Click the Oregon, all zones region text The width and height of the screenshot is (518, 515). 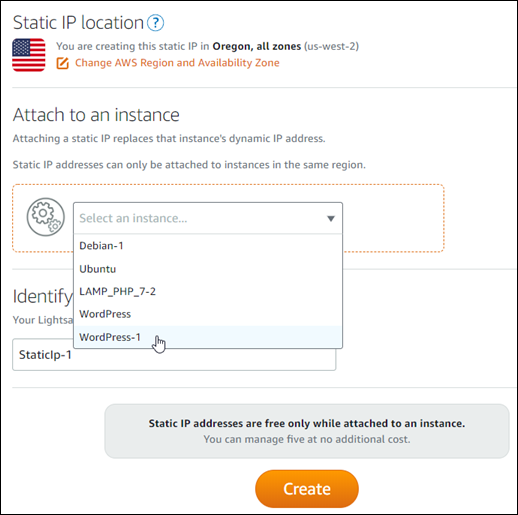pos(257,46)
